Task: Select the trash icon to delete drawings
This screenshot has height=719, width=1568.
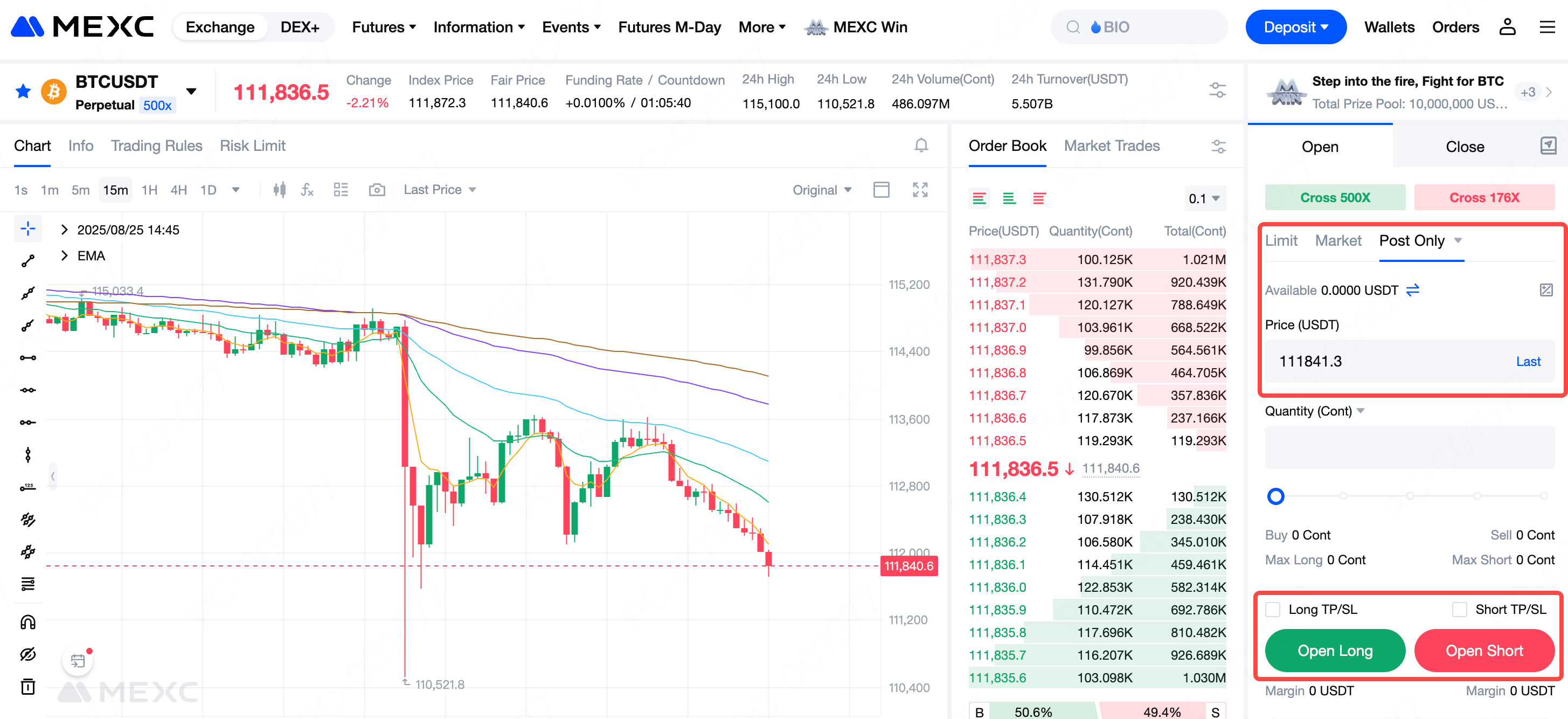Action: click(x=28, y=686)
